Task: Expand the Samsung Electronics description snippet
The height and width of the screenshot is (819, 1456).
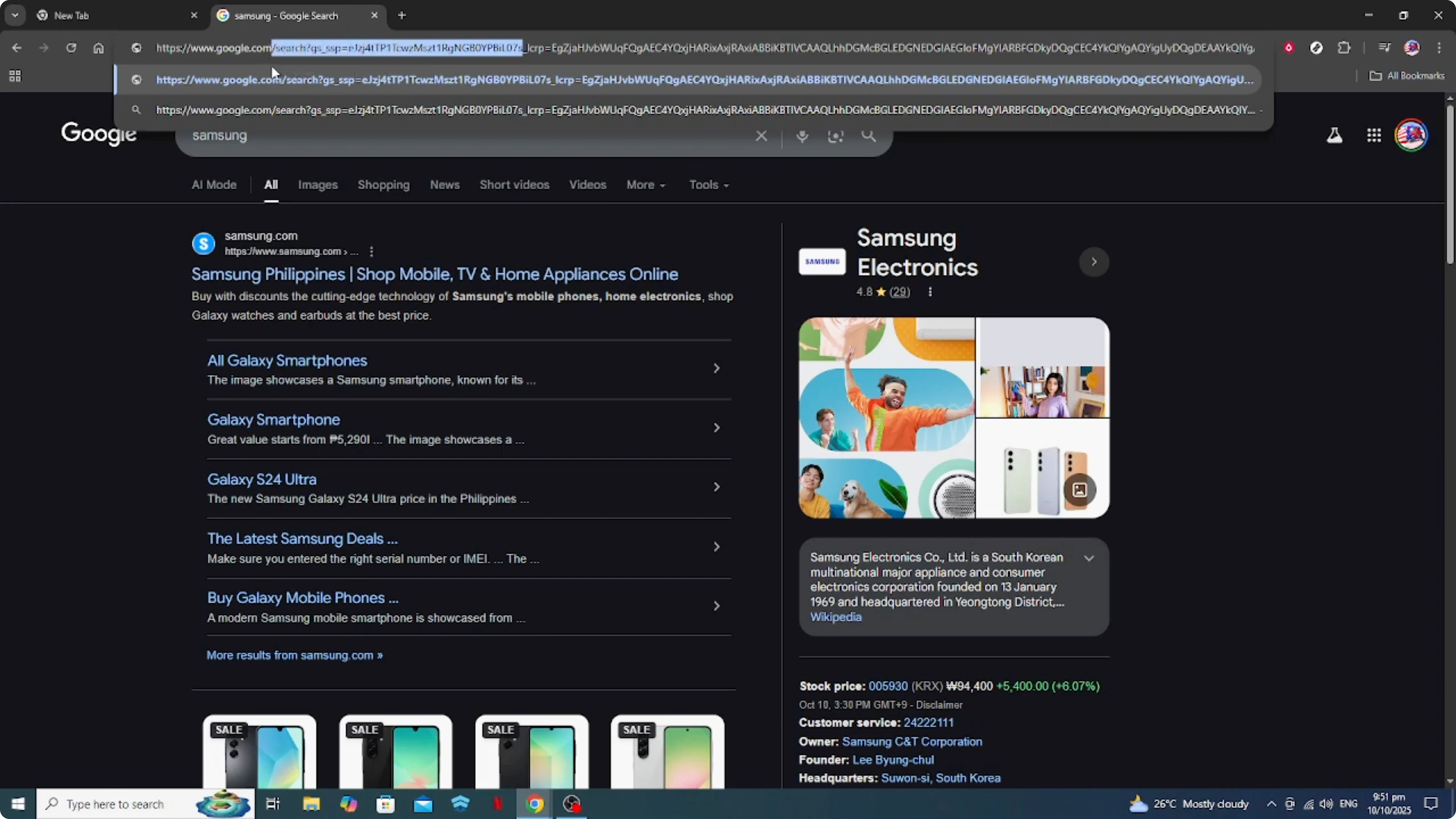Action: coord(1089,558)
